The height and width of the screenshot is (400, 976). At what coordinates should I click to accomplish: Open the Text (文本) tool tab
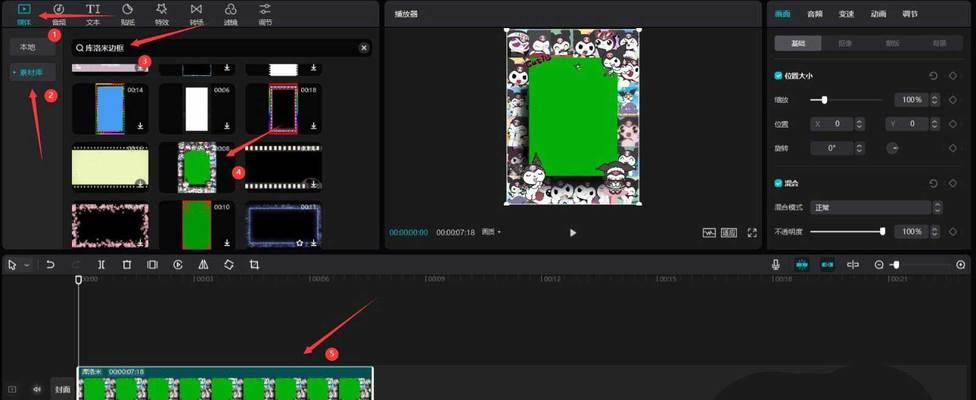click(x=93, y=14)
